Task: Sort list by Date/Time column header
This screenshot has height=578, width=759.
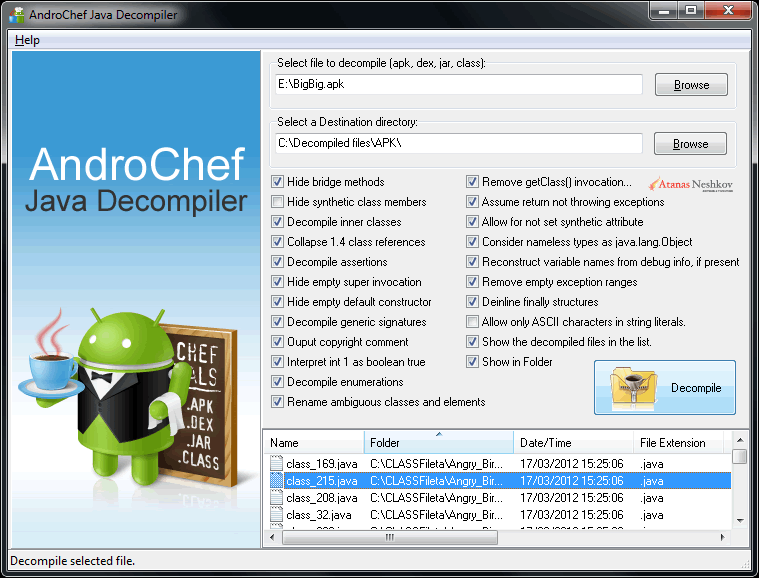Action: coord(573,442)
